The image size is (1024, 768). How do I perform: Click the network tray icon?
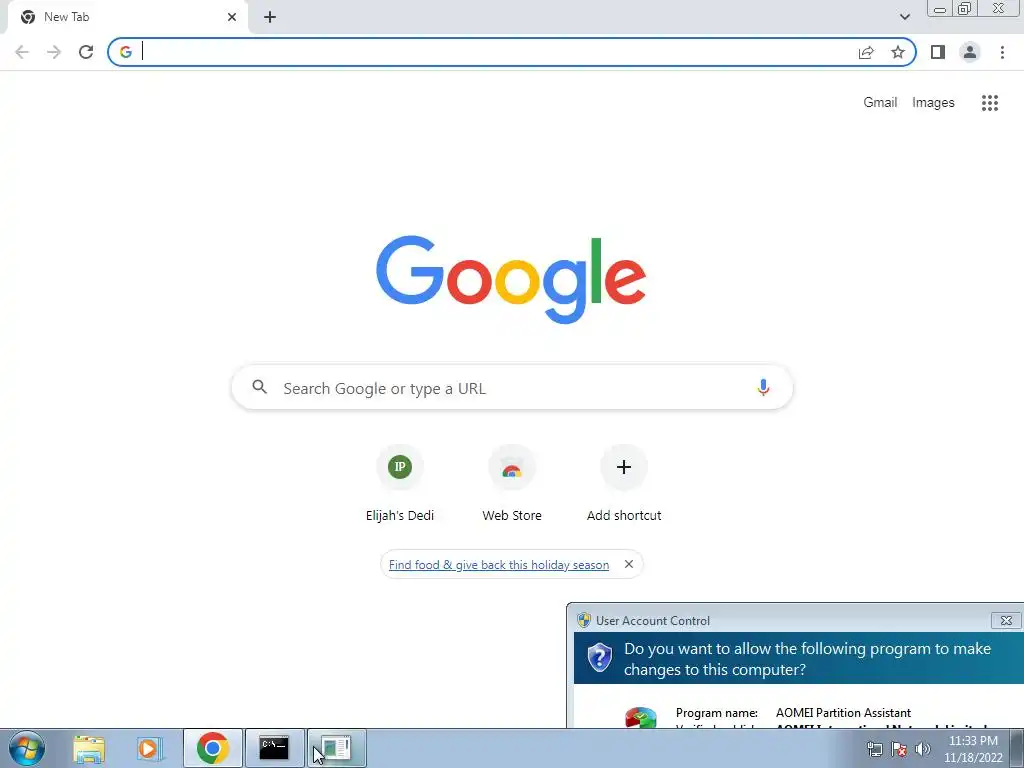tap(874, 749)
